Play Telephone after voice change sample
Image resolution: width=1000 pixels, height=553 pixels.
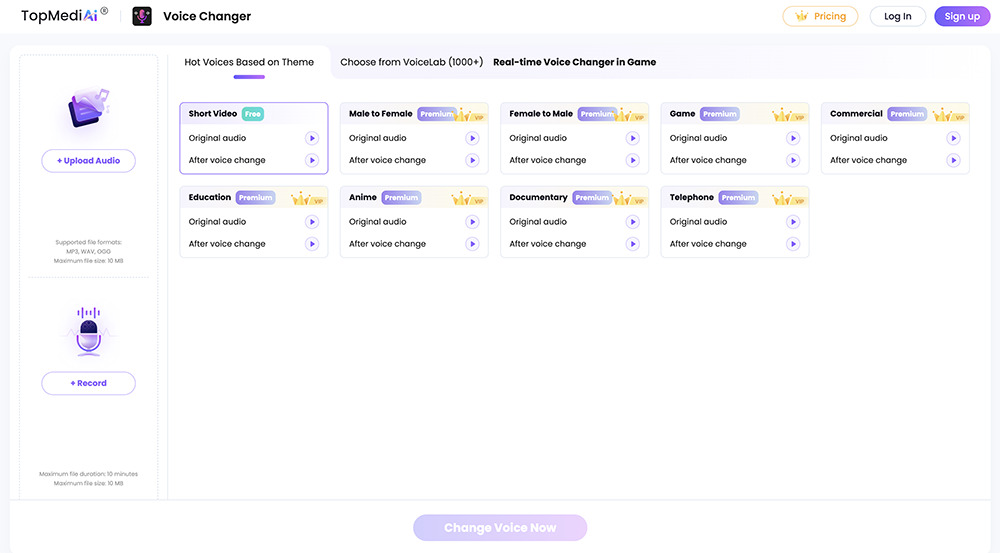[x=793, y=244]
